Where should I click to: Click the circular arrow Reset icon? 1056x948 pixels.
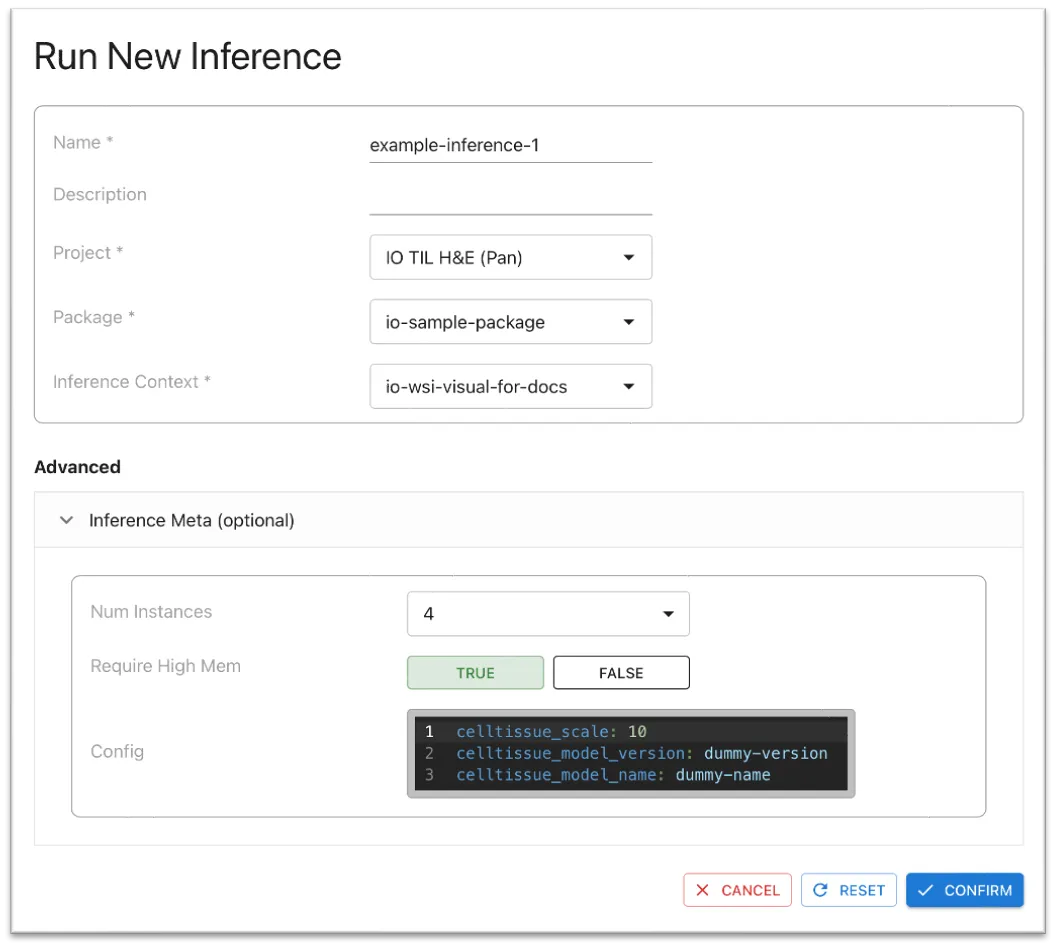click(820, 890)
